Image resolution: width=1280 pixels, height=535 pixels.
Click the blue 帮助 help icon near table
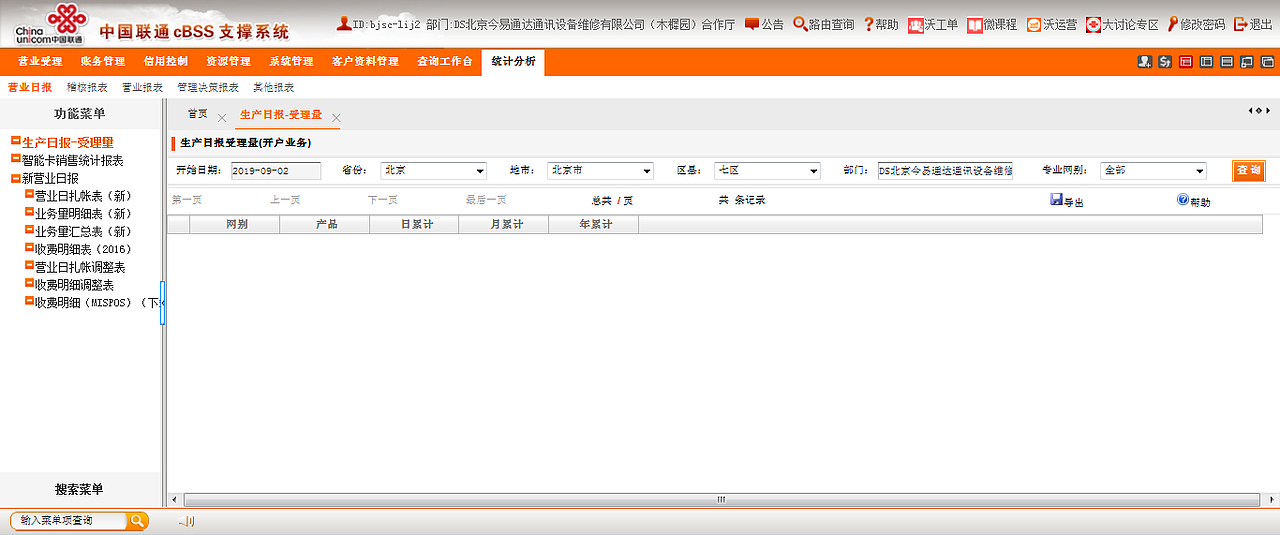point(1183,200)
